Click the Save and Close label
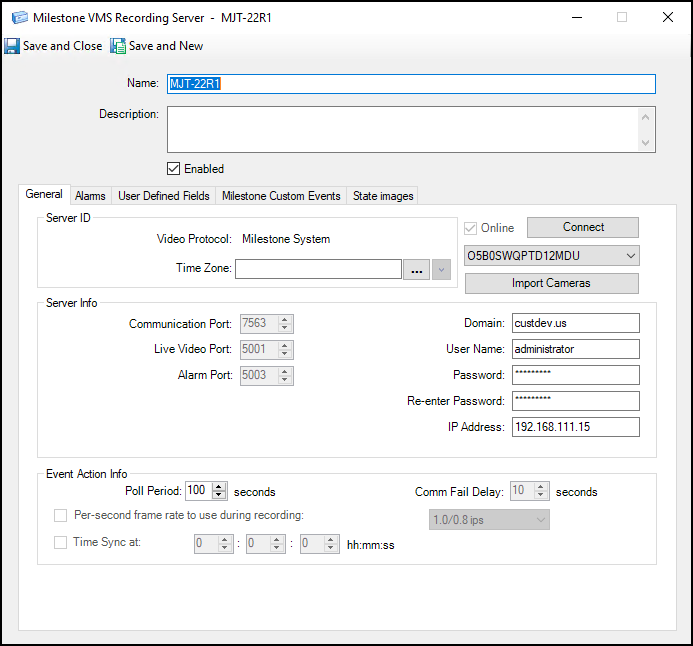 tap(62, 46)
